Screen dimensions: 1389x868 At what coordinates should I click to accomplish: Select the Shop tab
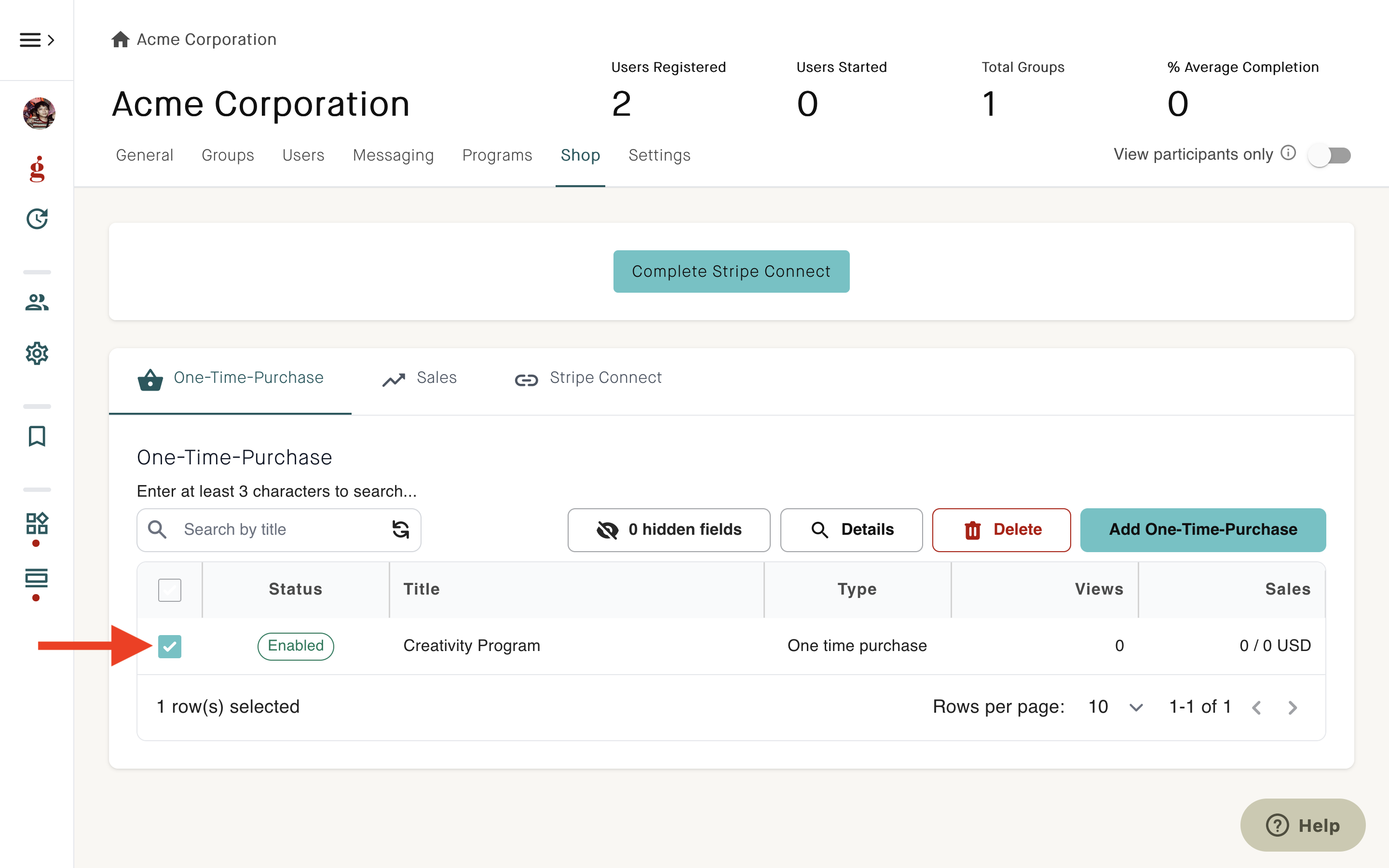581,155
